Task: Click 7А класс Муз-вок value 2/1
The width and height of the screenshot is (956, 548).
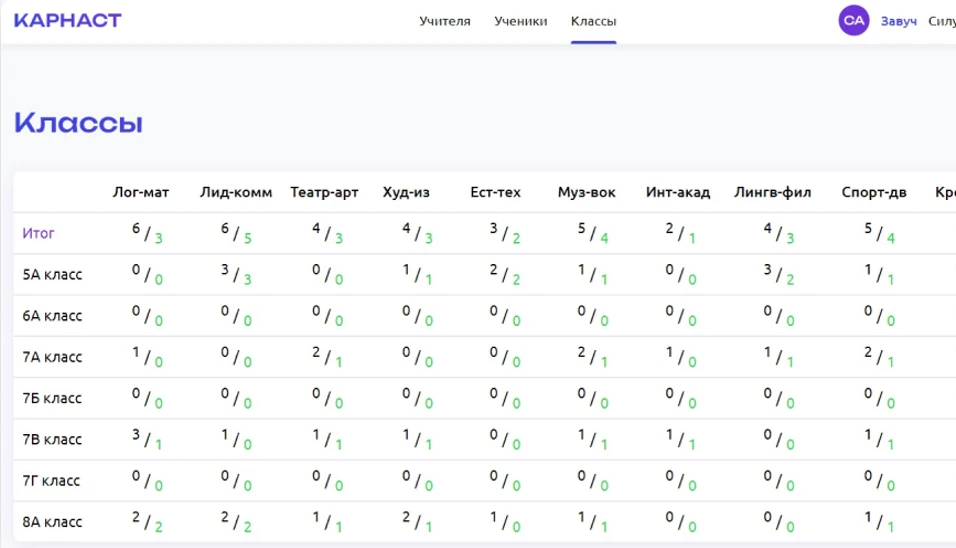Action: 593,357
